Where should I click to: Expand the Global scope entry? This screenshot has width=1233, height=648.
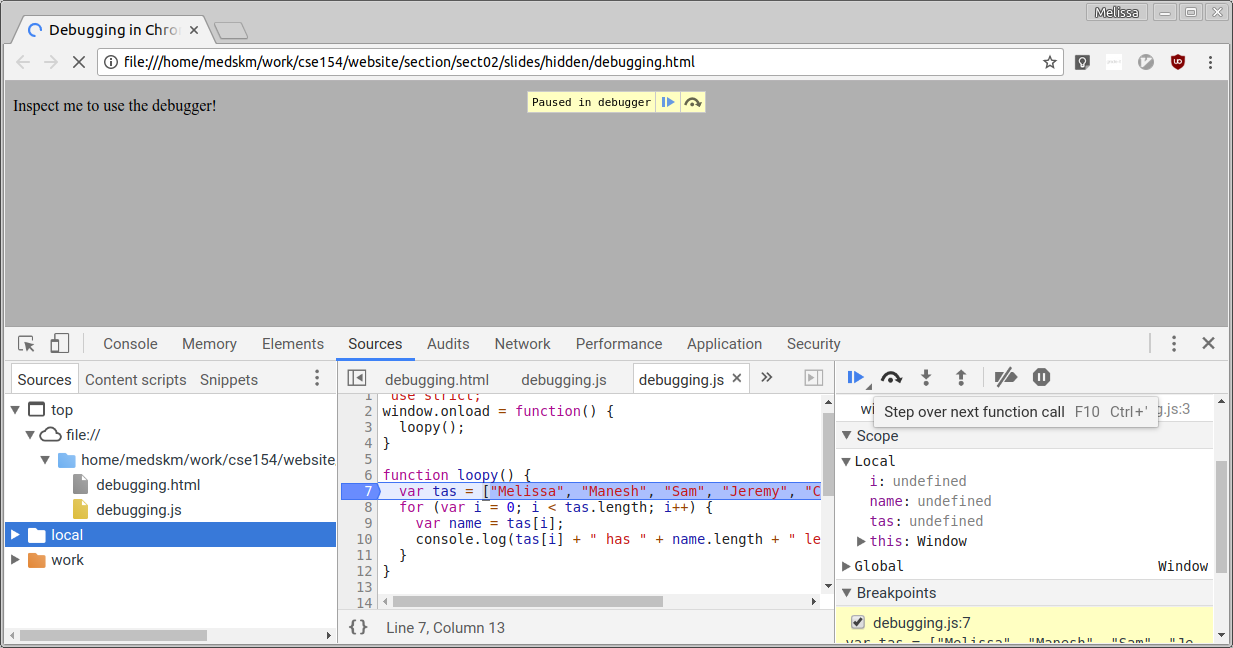(x=846, y=566)
